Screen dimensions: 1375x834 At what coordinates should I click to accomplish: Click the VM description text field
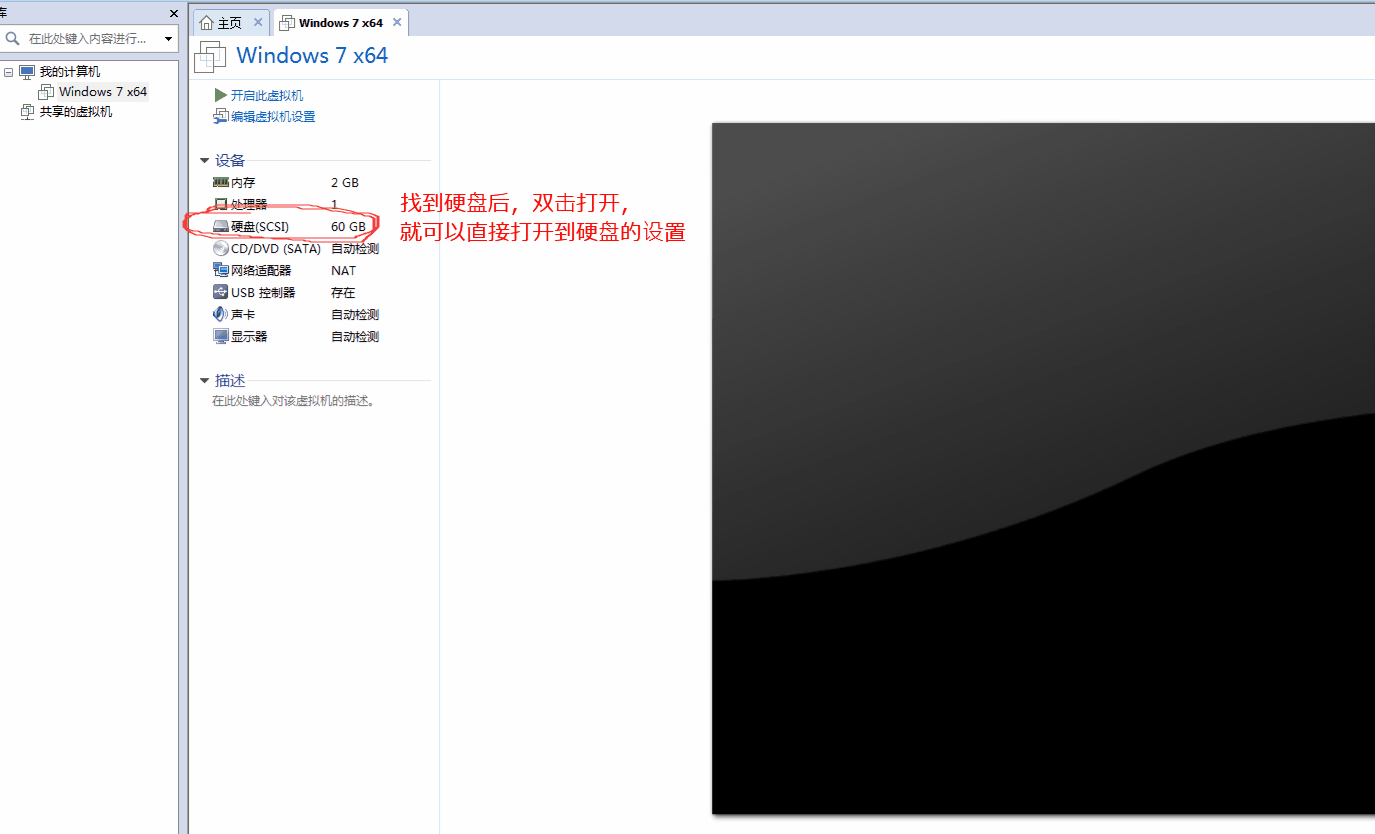click(x=293, y=401)
